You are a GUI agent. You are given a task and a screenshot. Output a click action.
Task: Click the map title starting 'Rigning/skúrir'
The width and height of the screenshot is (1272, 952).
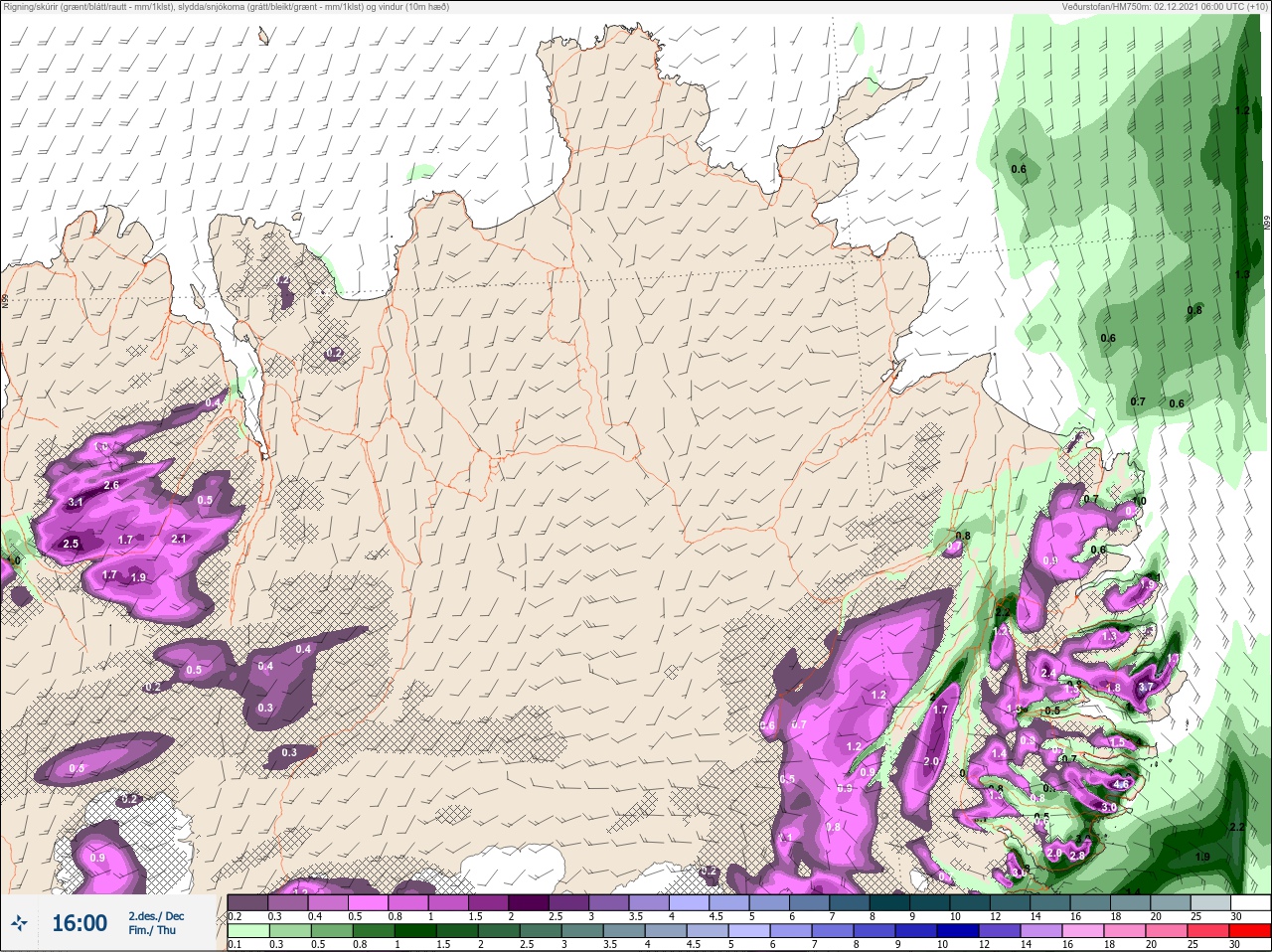pyautogui.click(x=226, y=7)
